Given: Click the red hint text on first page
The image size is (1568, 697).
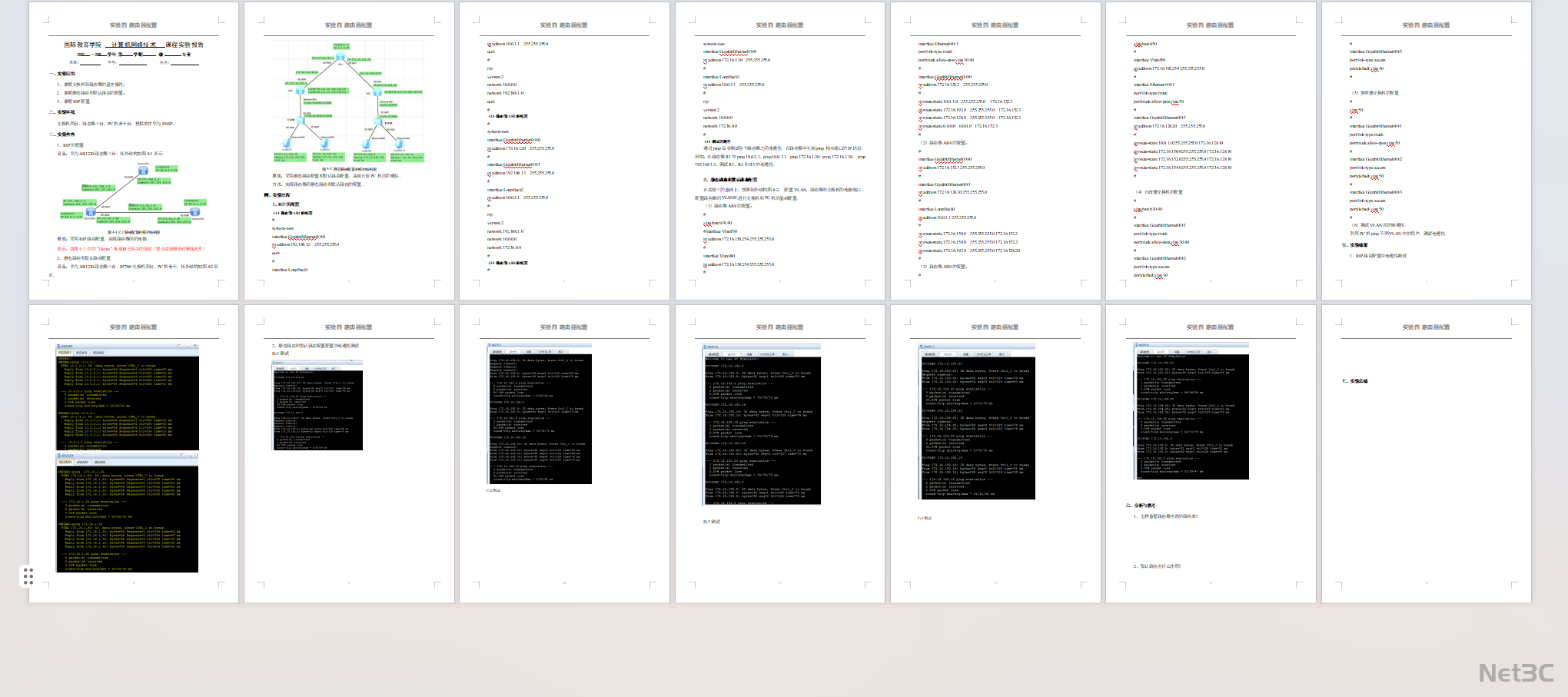Looking at the screenshot, I should (131, 249).
